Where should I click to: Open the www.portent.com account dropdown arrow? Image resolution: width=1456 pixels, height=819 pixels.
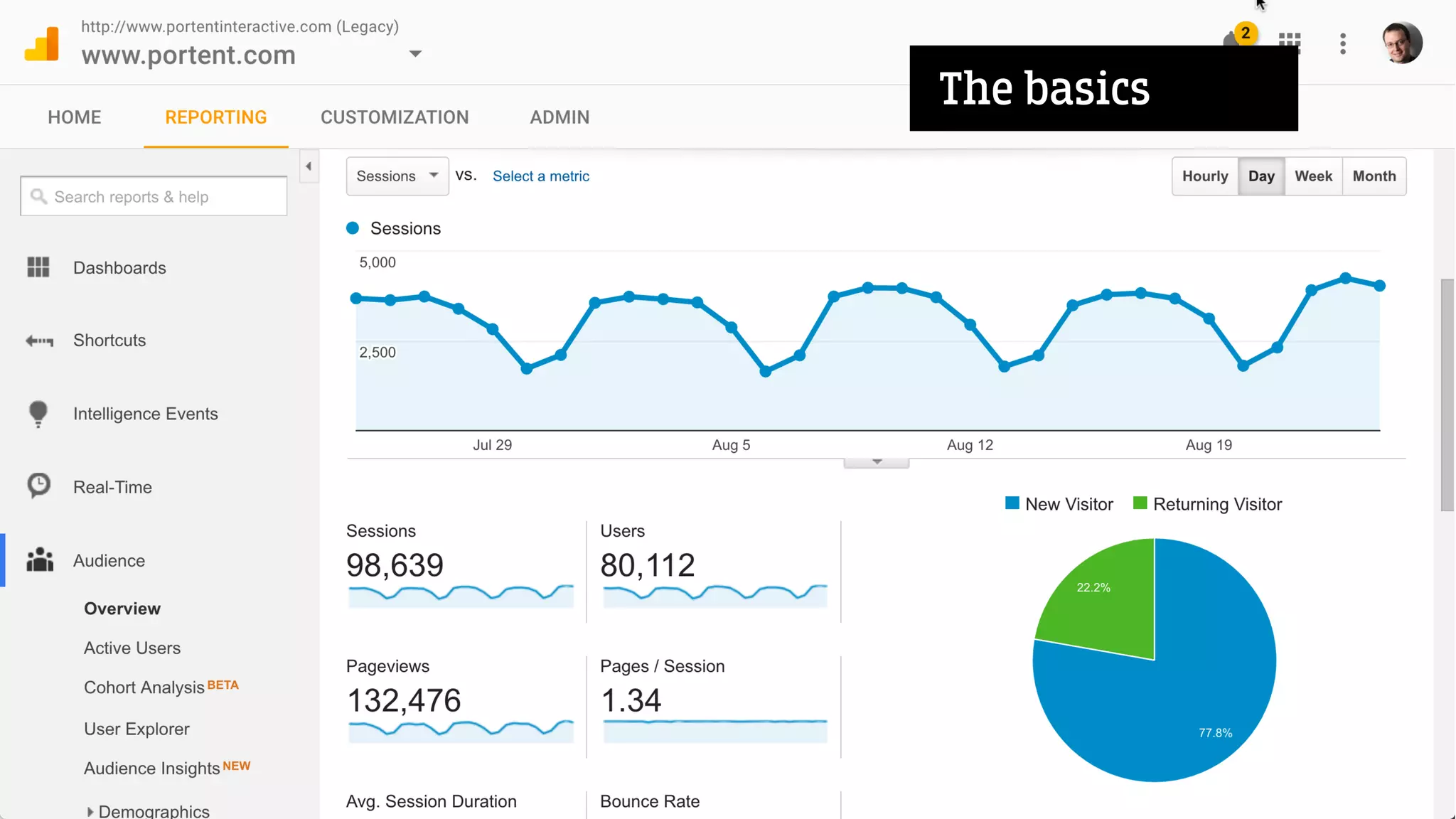point(416,54)
